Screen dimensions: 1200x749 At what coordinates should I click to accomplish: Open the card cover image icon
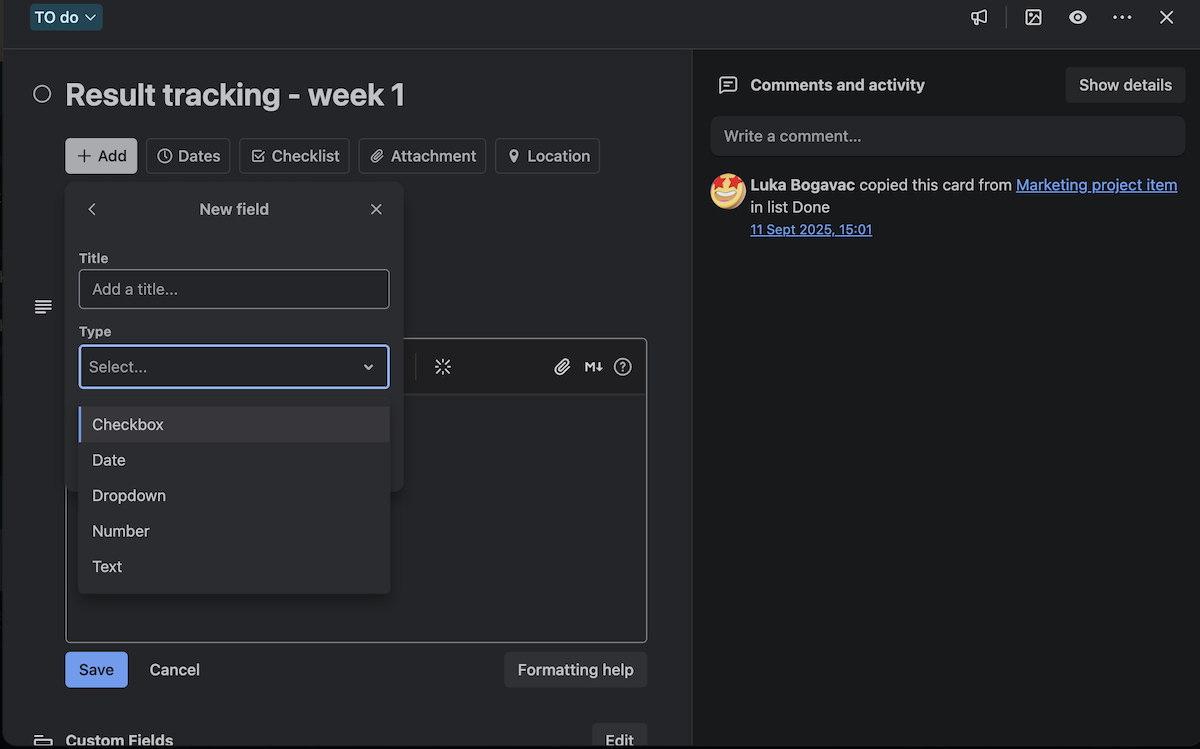(1033, 17)
